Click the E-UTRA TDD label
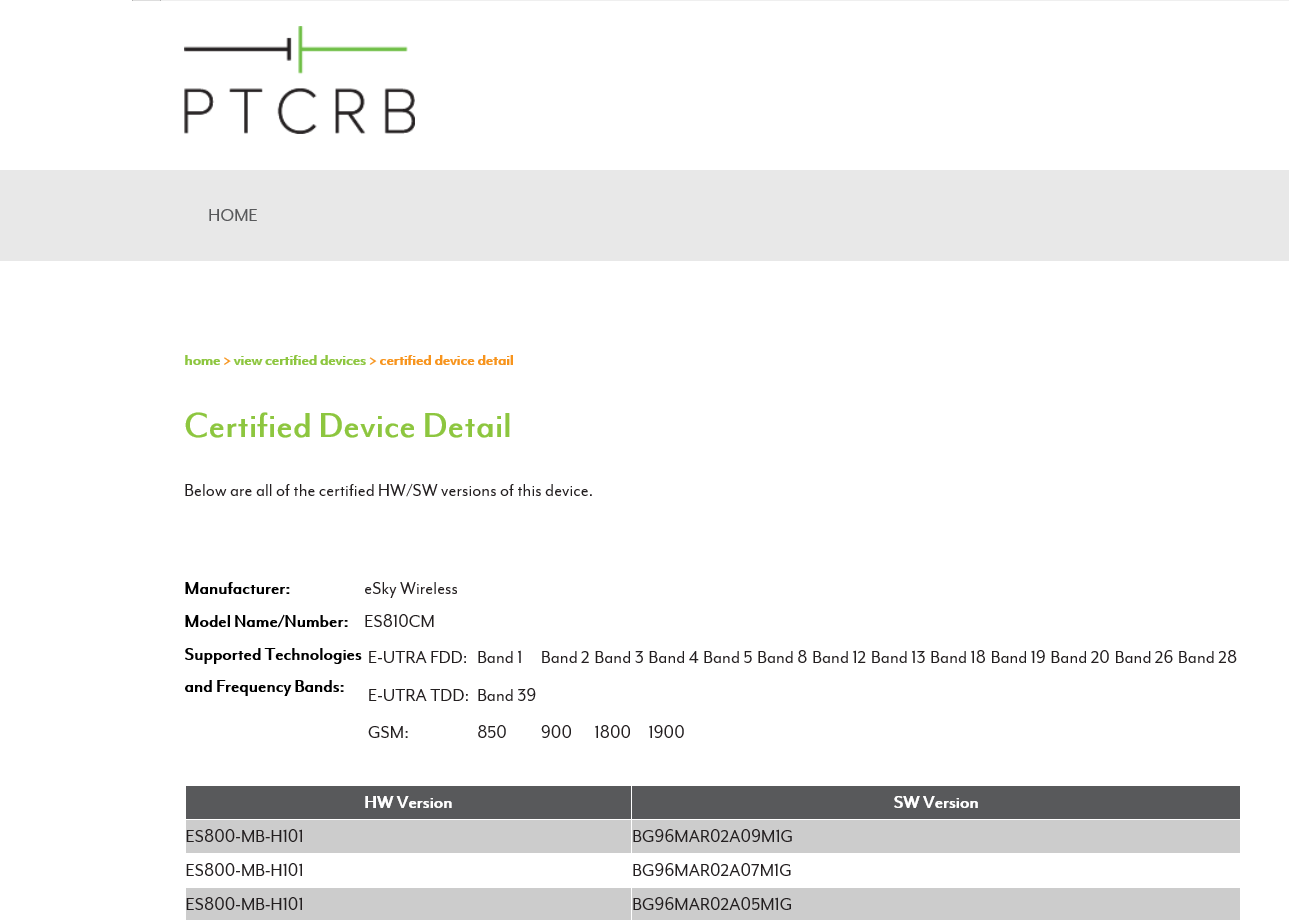The image size is (1289, 922). 418,696
